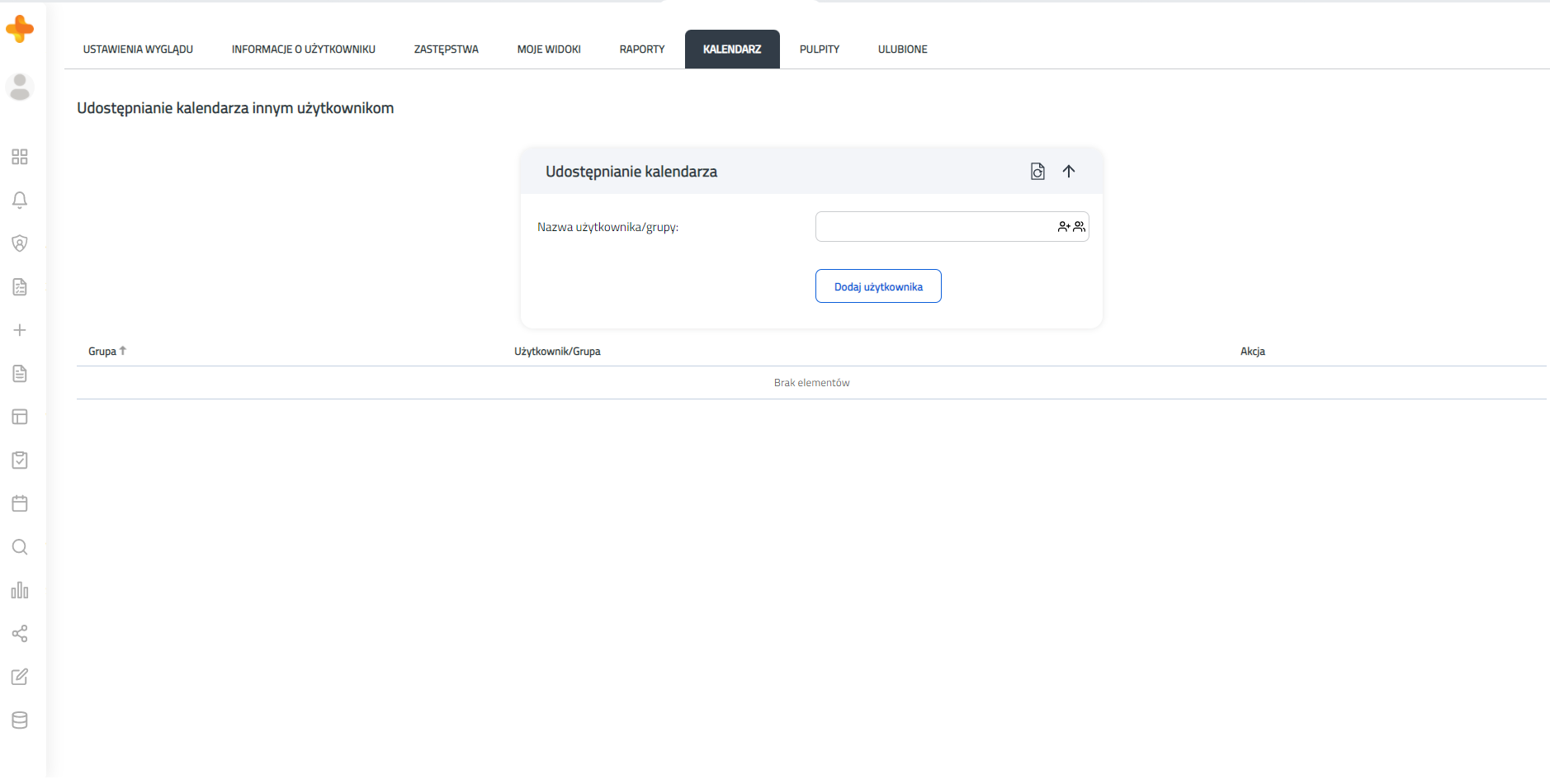
Task: Open the database icon in sidebar
Action: click(x=20, y=720)
